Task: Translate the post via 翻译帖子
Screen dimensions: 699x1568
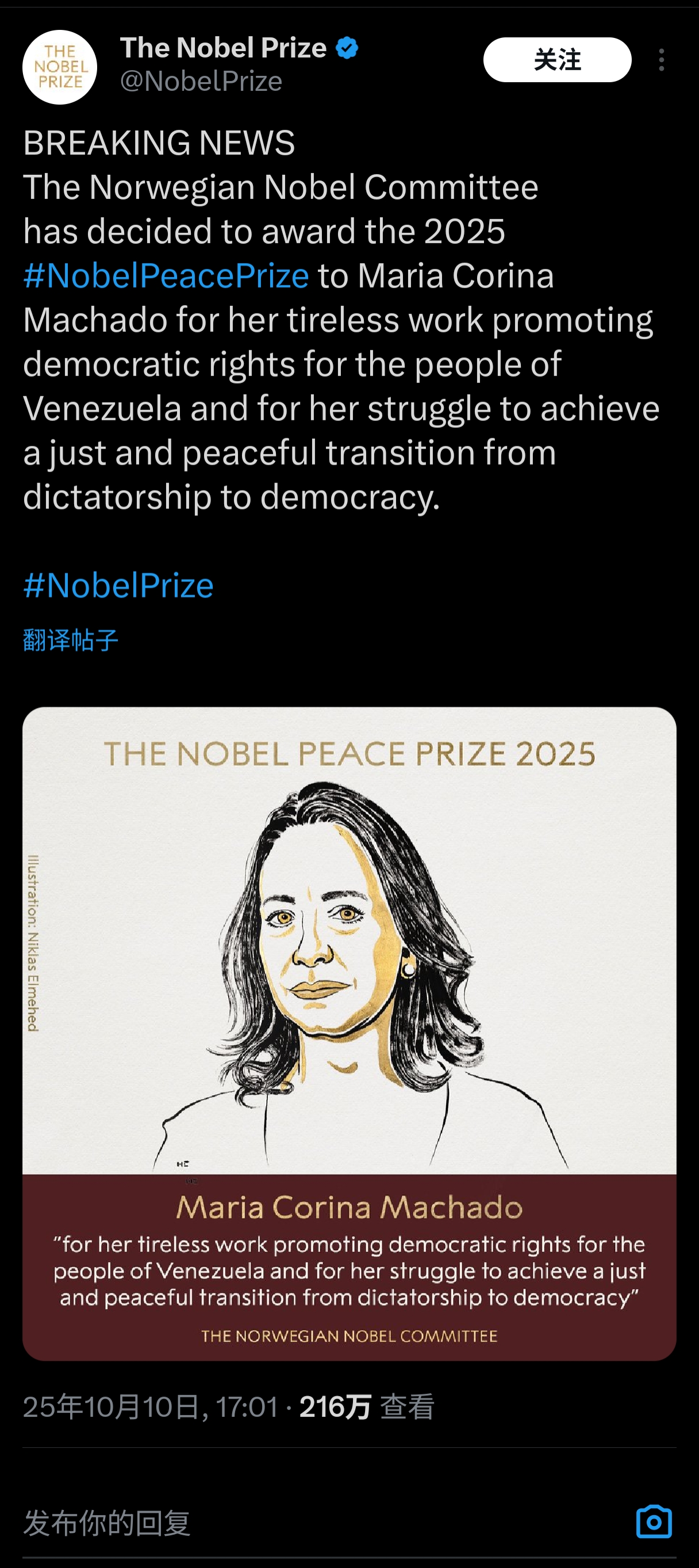Action: tap(71, 640)
